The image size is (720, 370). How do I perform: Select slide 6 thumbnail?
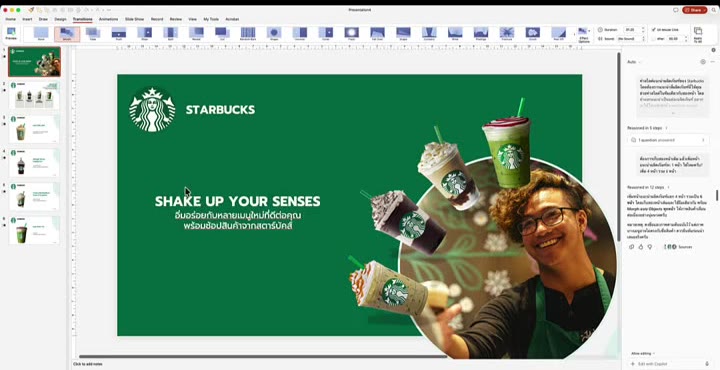34,230
